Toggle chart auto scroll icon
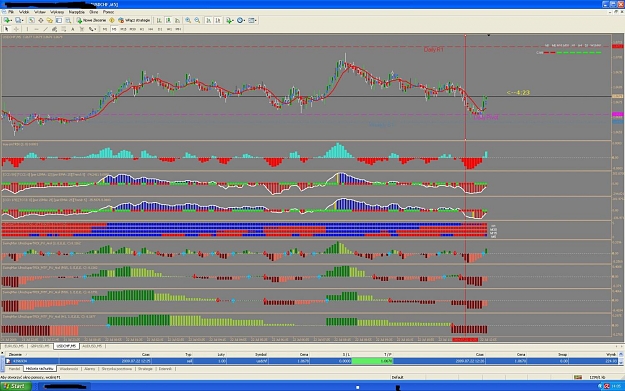This screenshot has width=625, height=391. coord(208,20)
